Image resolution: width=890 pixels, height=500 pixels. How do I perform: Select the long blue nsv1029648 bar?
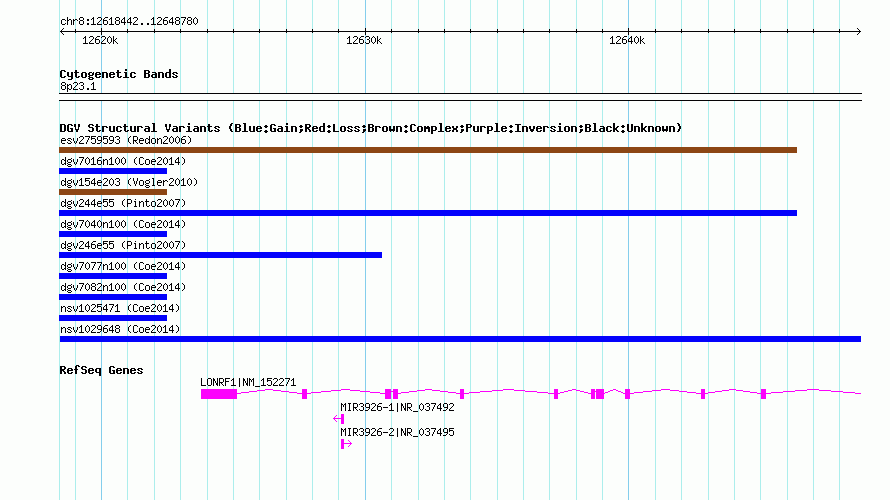(x=460, y=339)
